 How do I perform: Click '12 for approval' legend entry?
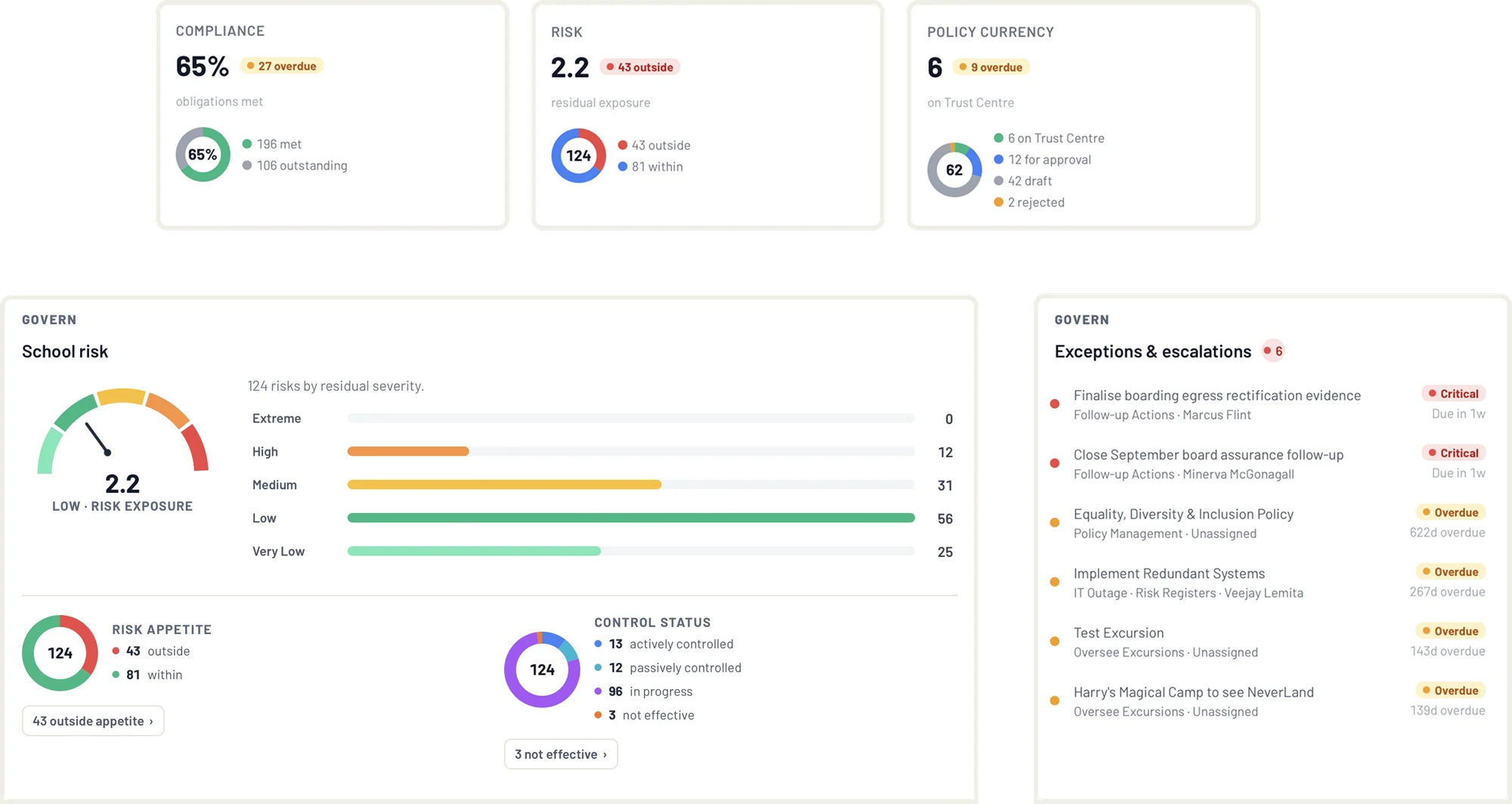pyautogui.click(x=1043, y=159)
